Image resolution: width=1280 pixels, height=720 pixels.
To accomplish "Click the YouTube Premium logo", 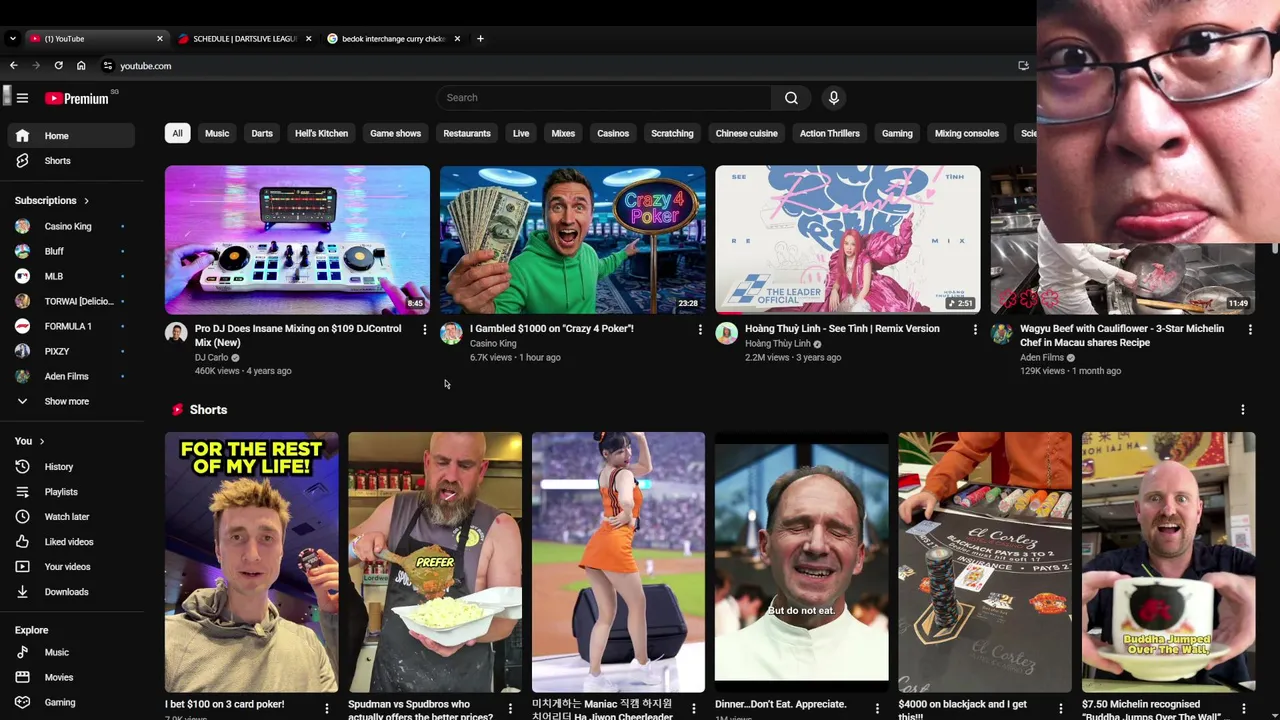I will click(77, 98).
